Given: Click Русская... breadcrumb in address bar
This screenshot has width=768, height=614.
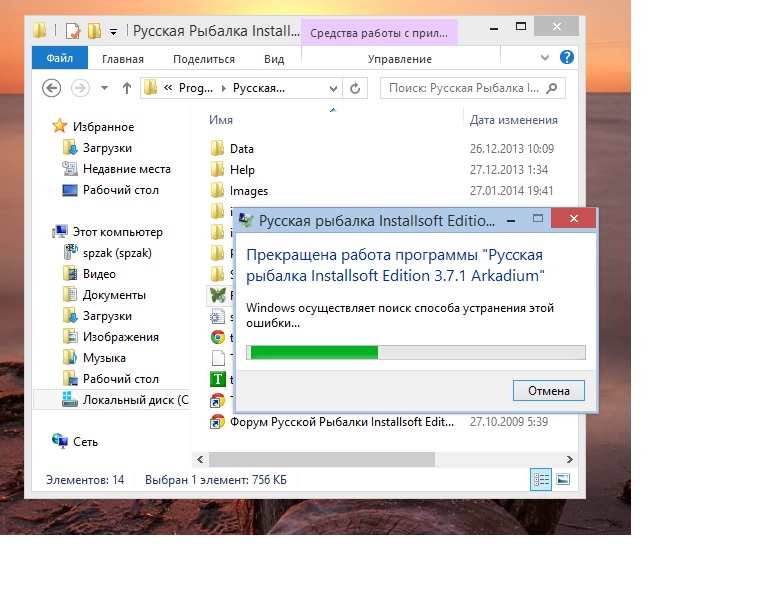Looking at the screenshot, I should tap(259, 88).
